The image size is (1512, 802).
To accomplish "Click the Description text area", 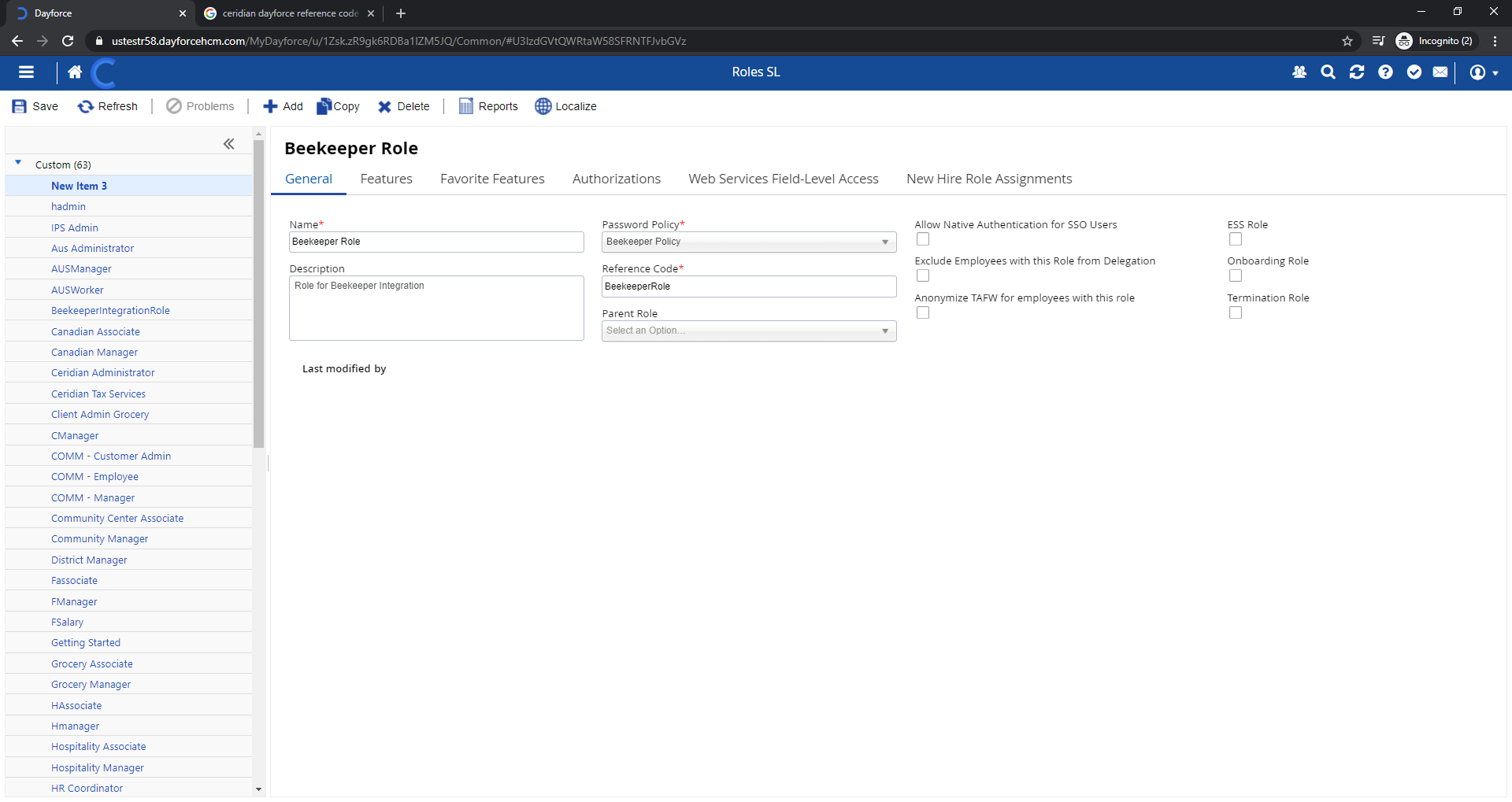I will pyautogui.click(x=436, y=309).
